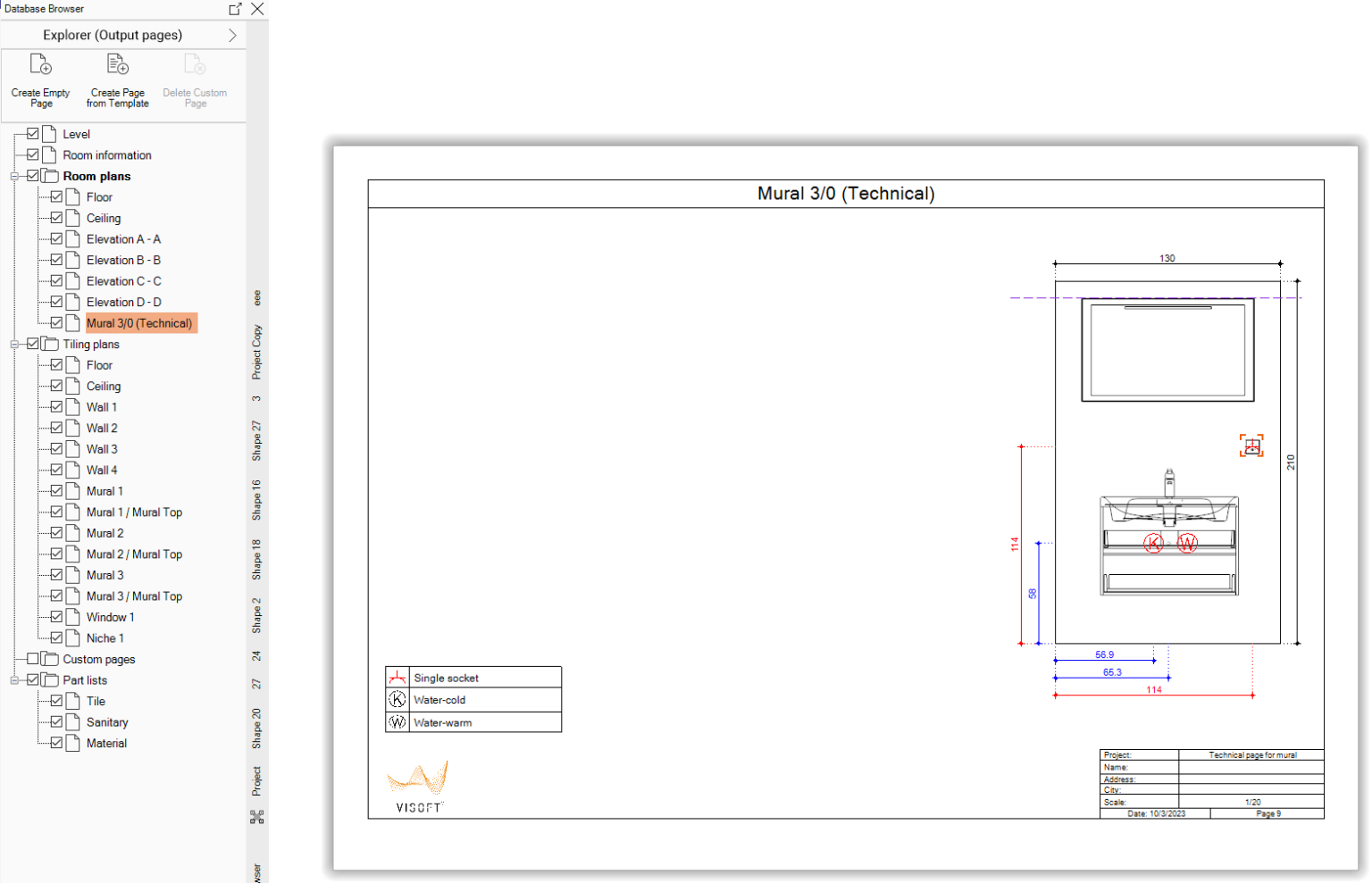Open Explorer (Output pages) chevron arrow
1372x883 pixels.
(x=232, y=36)
